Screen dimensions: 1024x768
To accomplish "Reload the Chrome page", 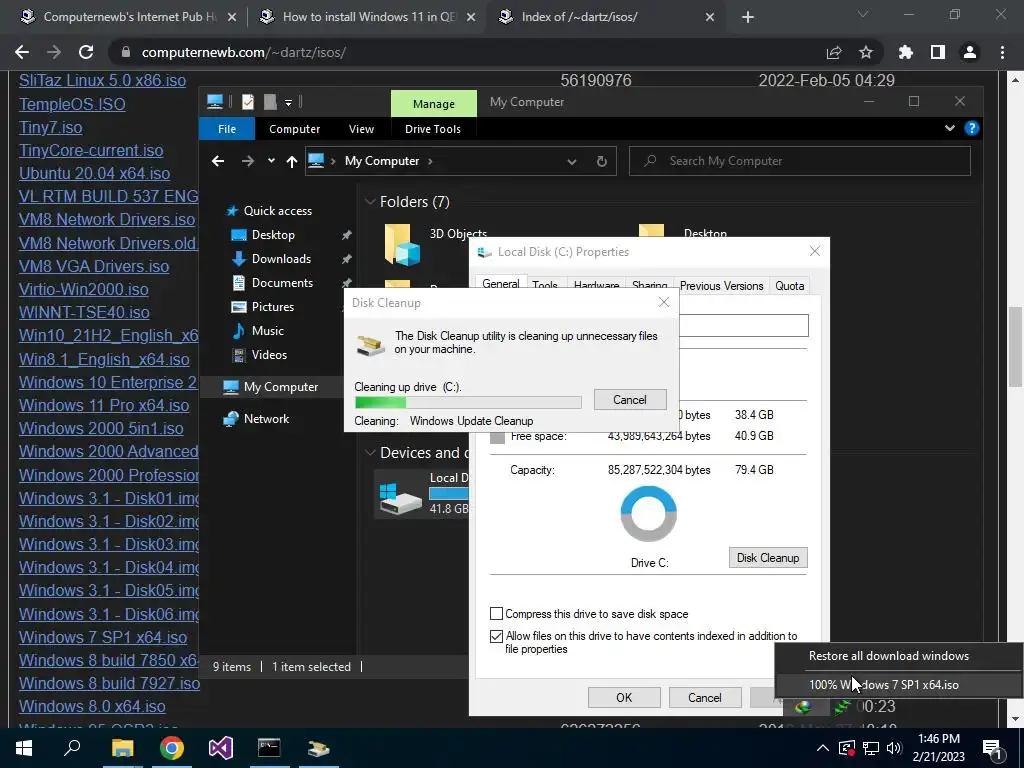I will [x=86, y=52].
